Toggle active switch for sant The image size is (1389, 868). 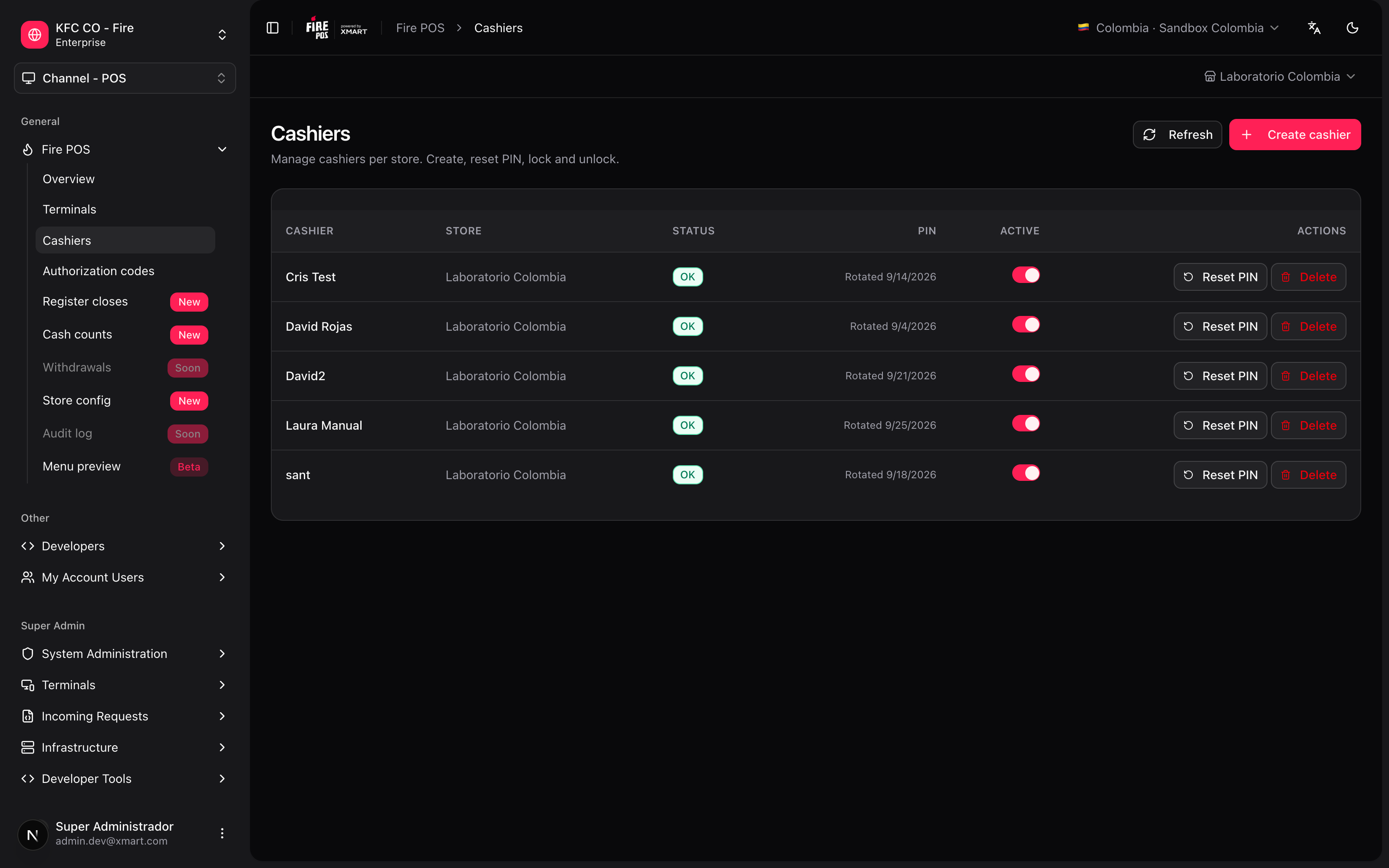coord(1026,473)
